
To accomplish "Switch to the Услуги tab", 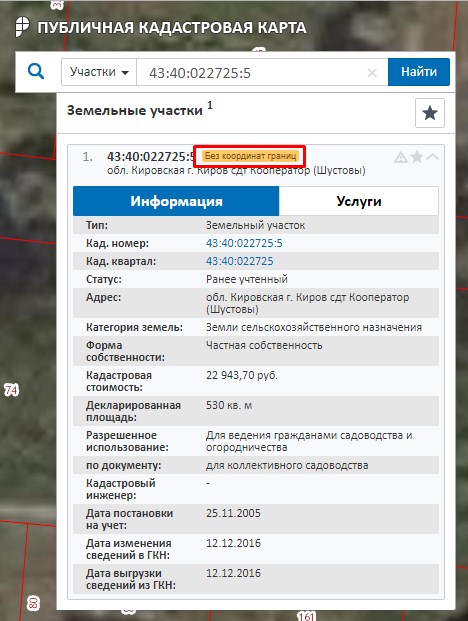I will tap(359, 201).
